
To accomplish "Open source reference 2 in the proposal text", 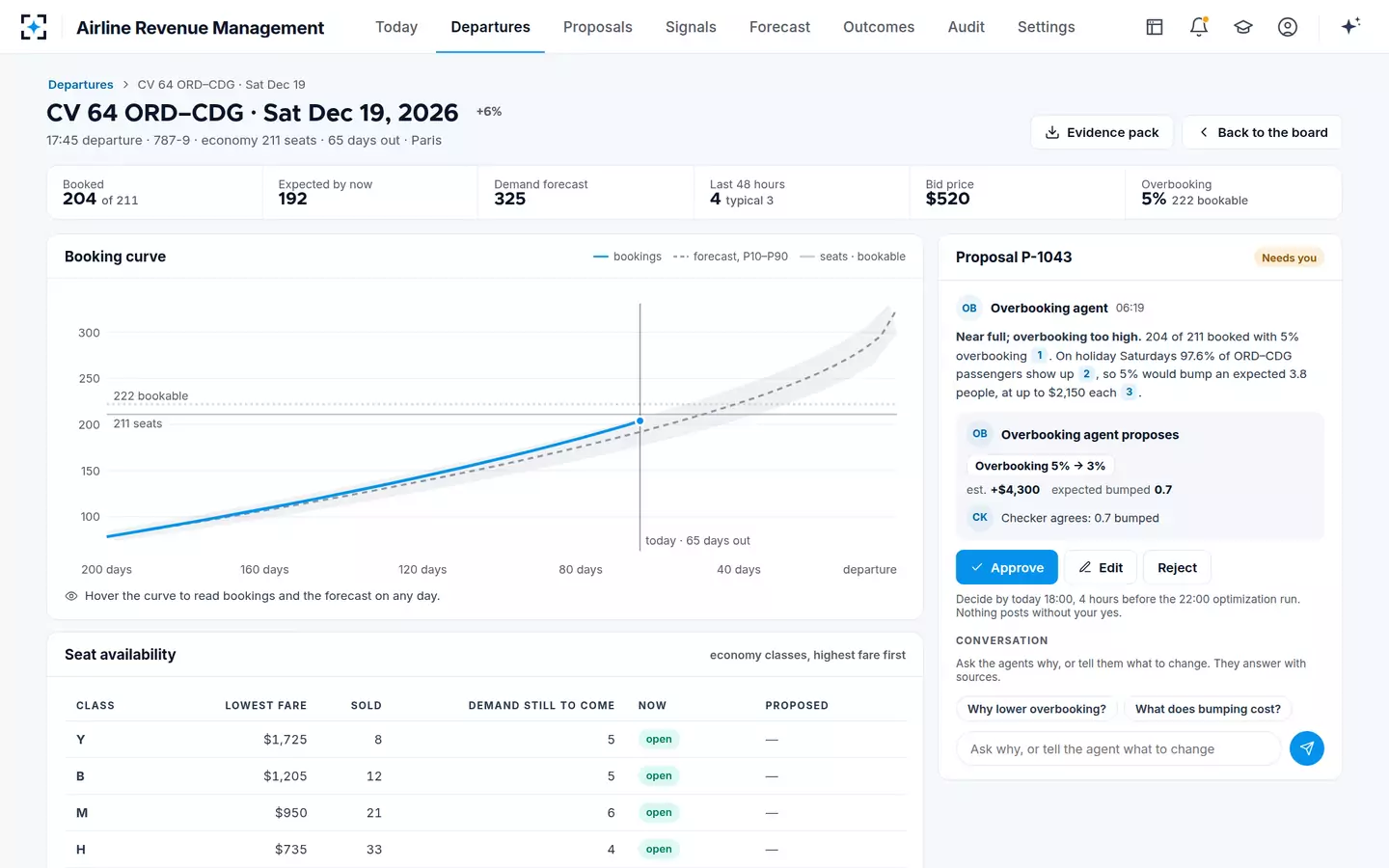I will (x=1086, y=374).
